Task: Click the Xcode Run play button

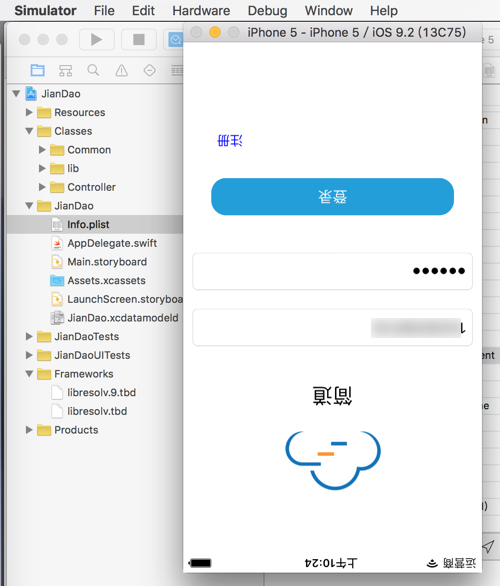Action: [x=96, y=39]
